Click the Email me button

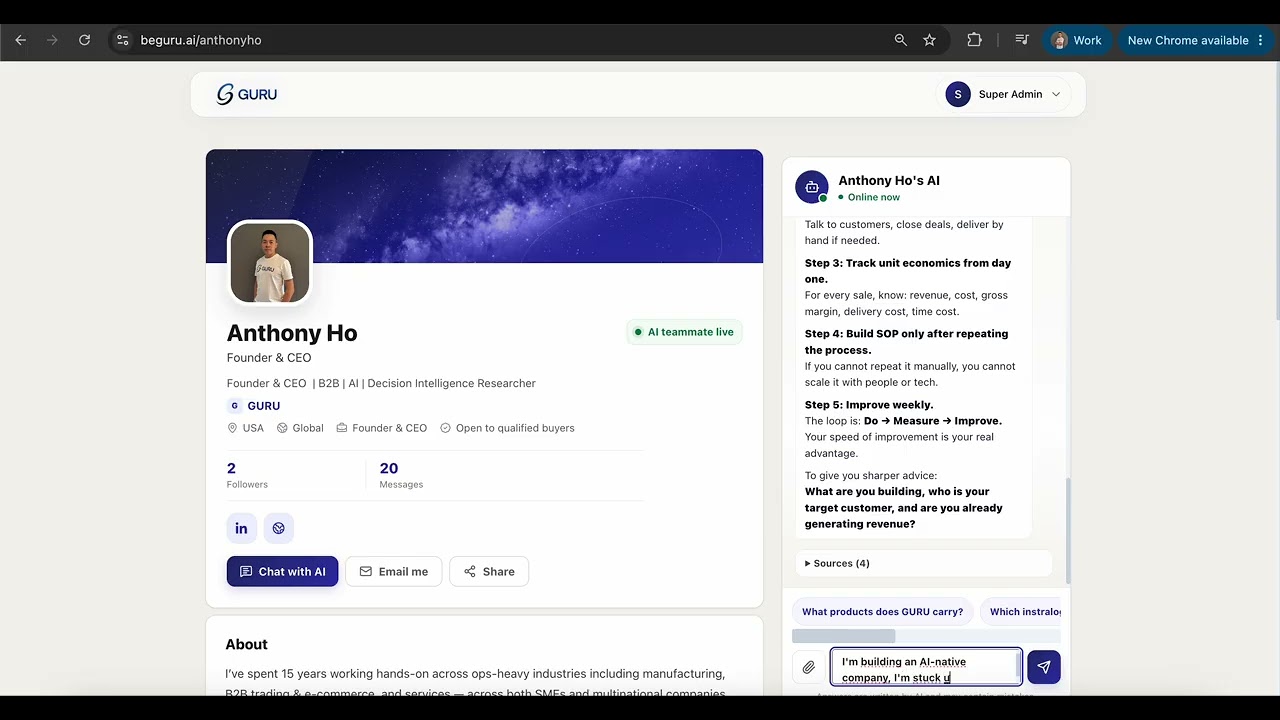393,571
